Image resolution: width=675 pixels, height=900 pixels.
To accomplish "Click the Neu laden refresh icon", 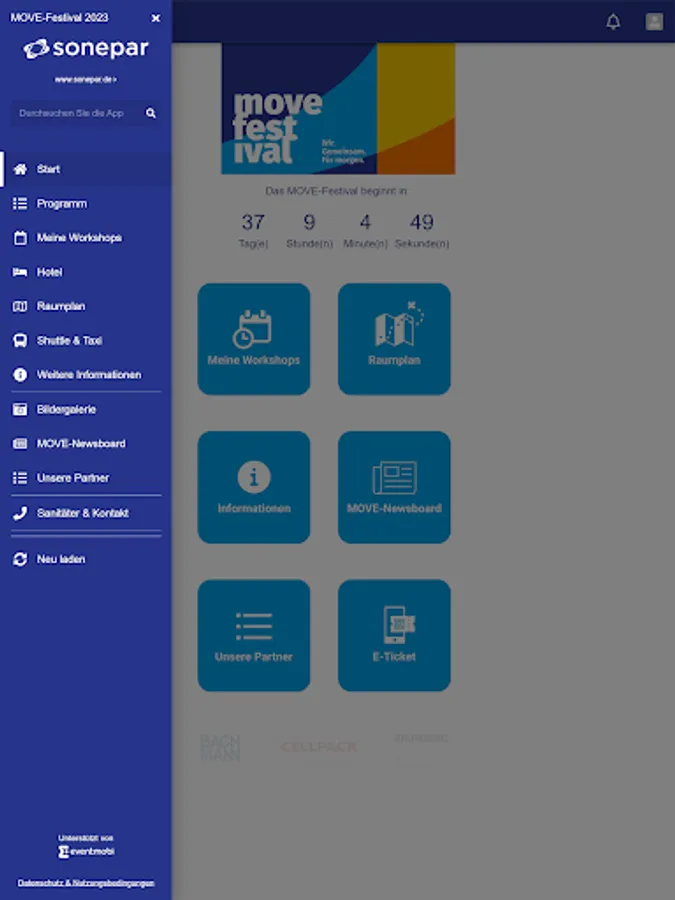I will pyautogui.click(x=20, y=559).
